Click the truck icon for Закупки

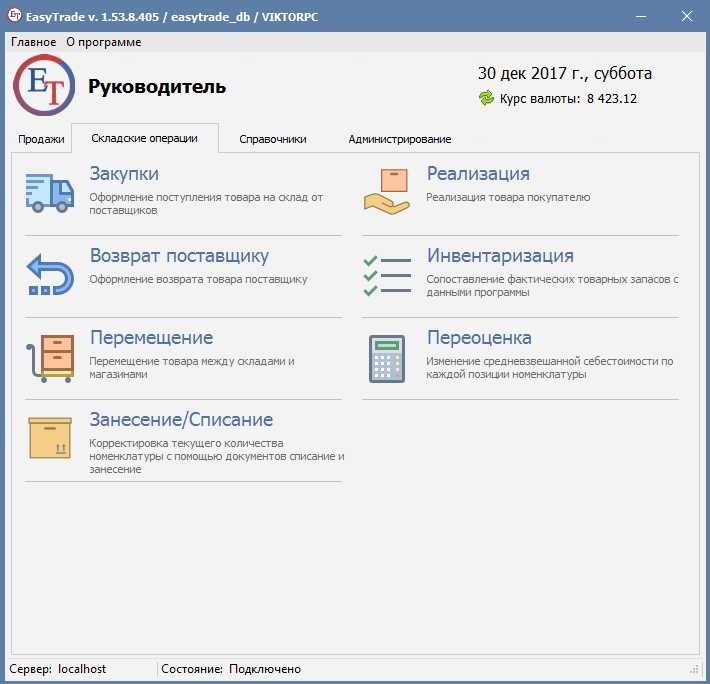pyautogui.click(x=49, y=193)
